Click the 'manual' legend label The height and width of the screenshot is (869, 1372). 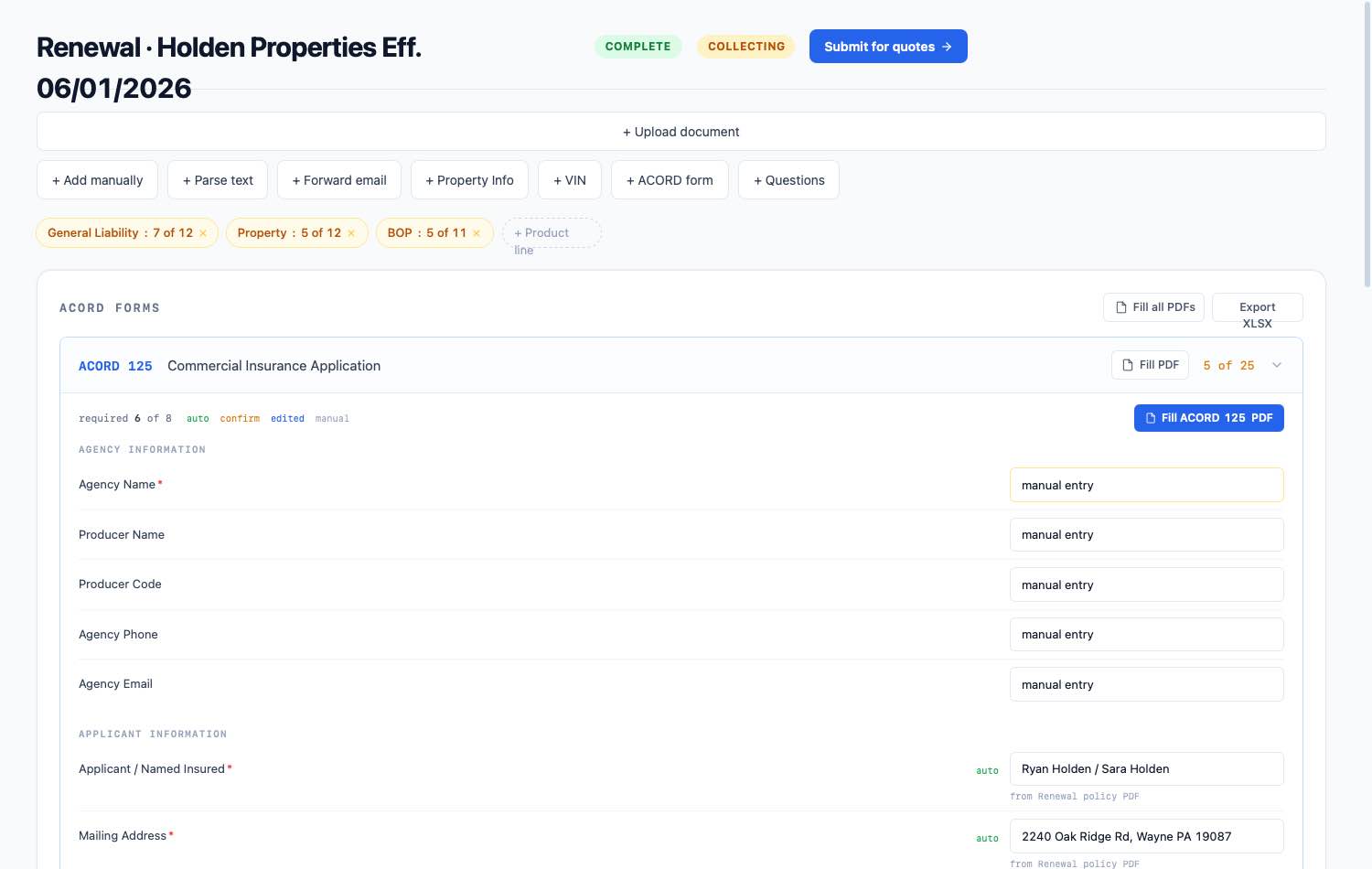[332, 419]
